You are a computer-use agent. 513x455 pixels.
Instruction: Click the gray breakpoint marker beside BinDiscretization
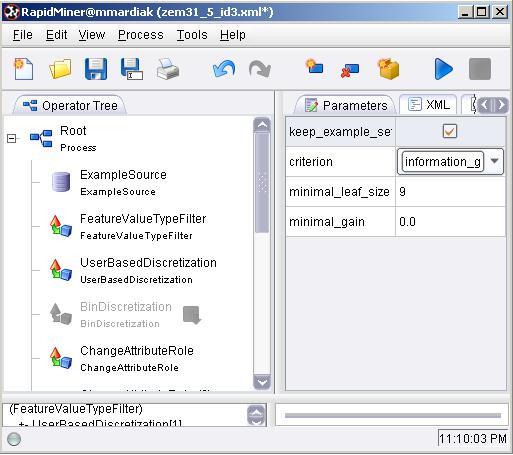click(192, 315)
